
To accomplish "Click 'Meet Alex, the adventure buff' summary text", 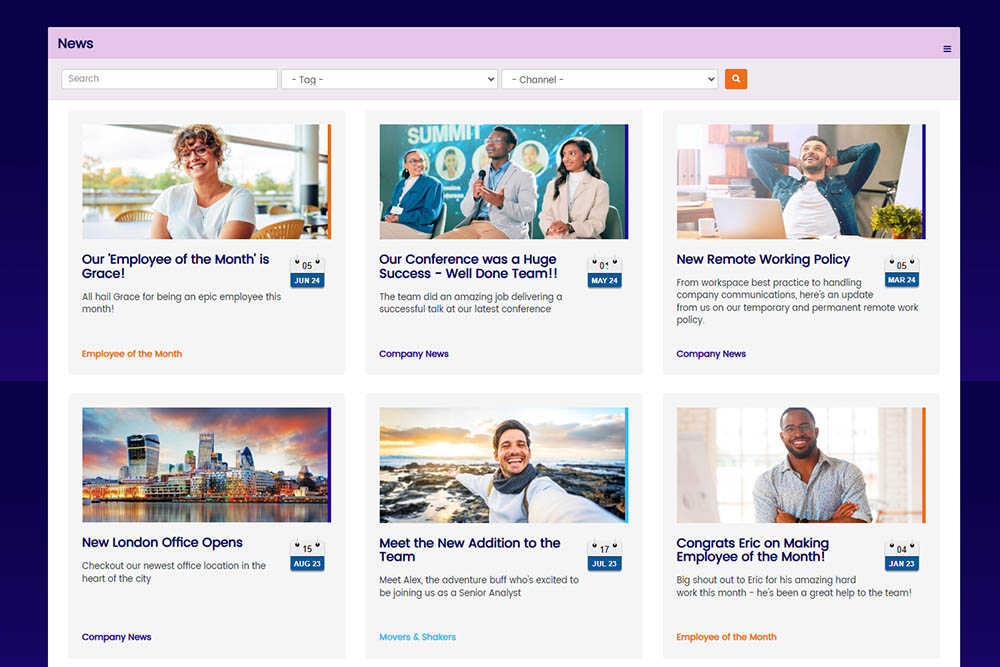I will (479, 586).
